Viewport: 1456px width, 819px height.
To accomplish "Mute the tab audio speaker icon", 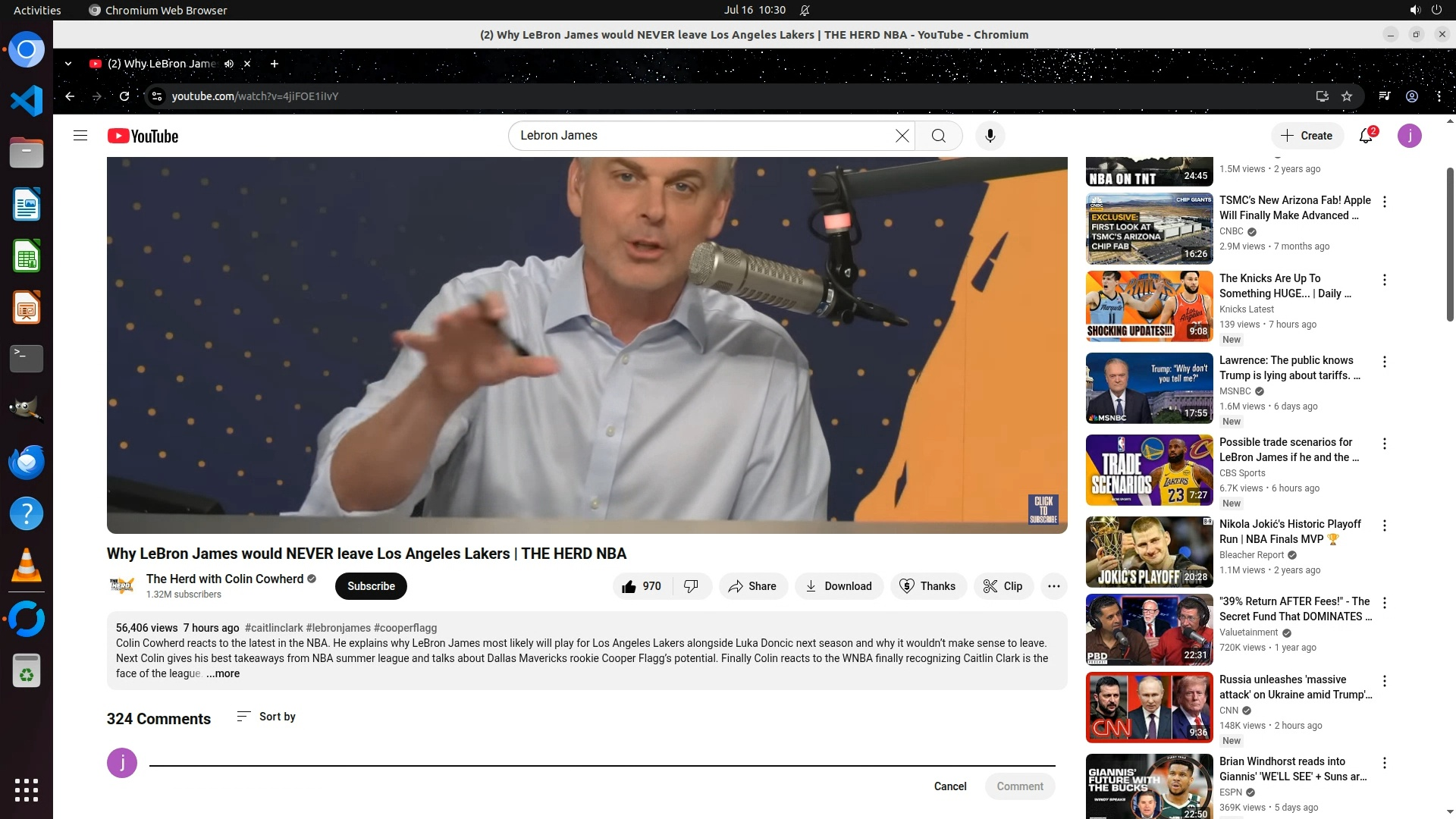I will (229, 64).
